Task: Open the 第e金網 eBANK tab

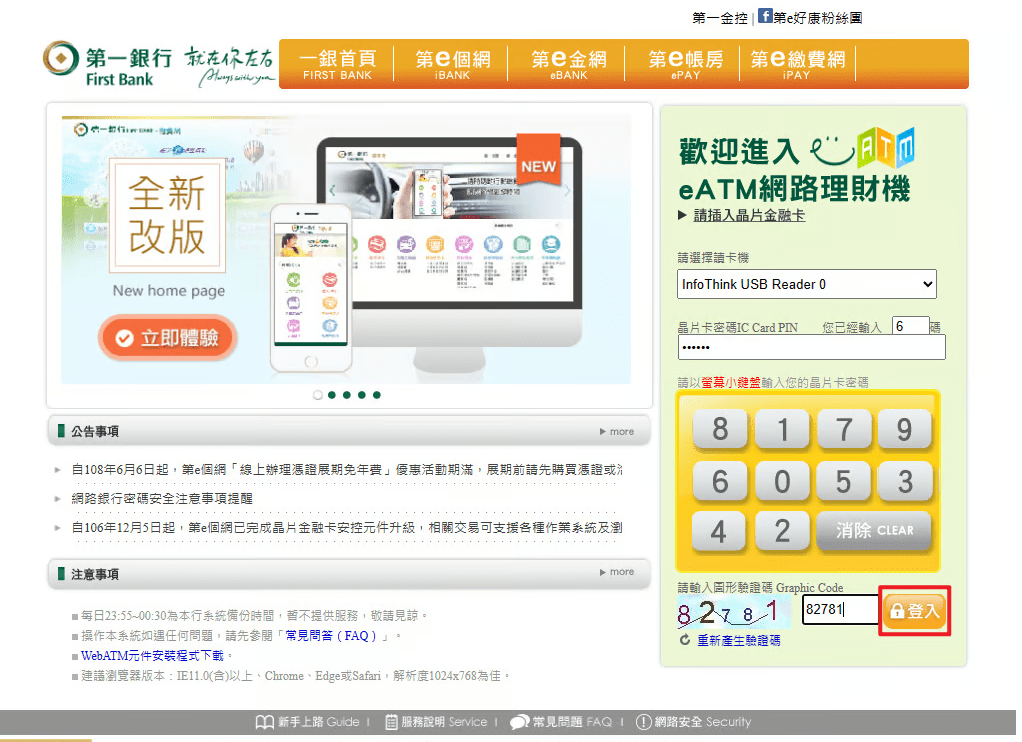Action: pos(568,64)
